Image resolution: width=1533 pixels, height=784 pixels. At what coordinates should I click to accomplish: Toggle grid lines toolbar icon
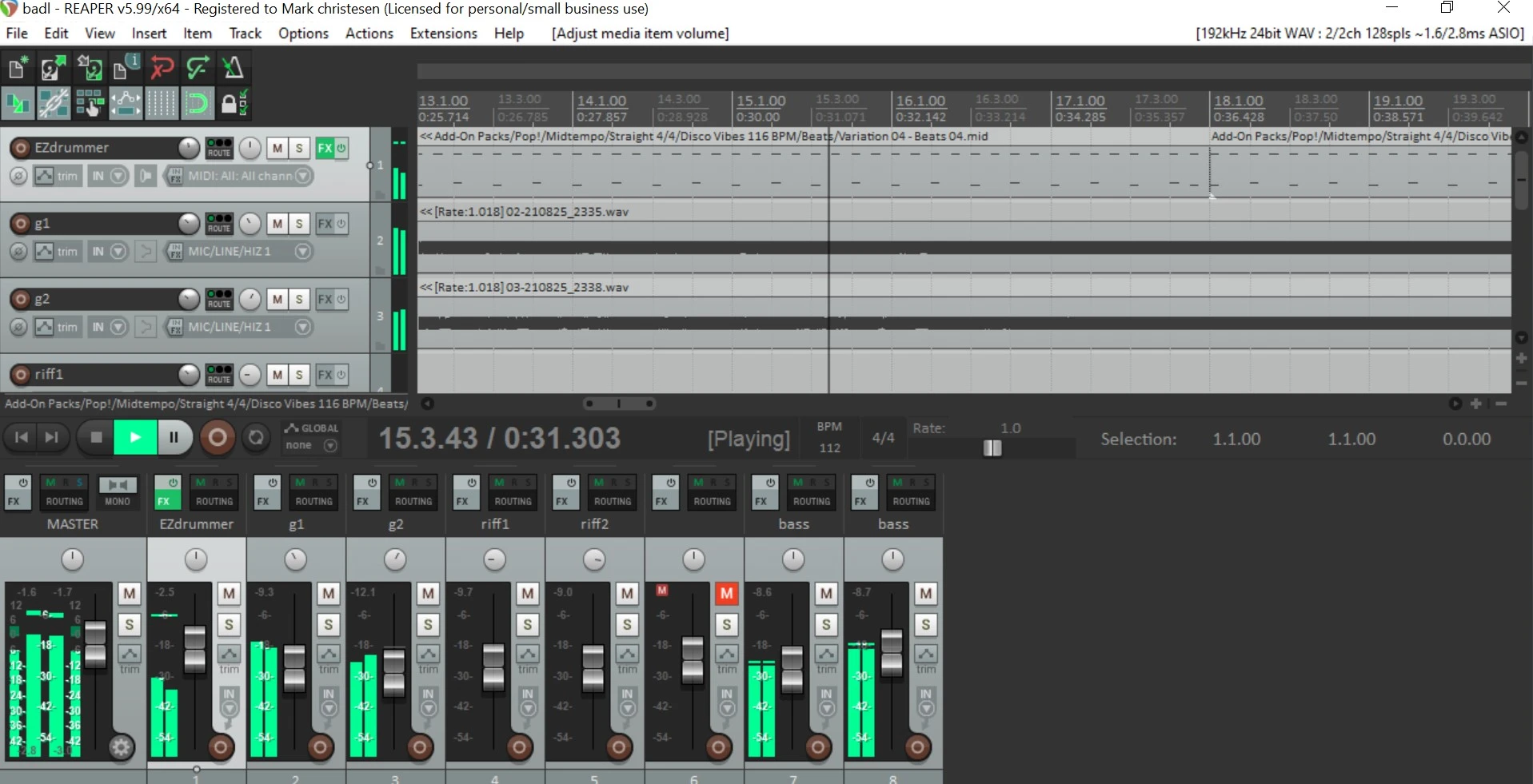(x=162, y=103)
